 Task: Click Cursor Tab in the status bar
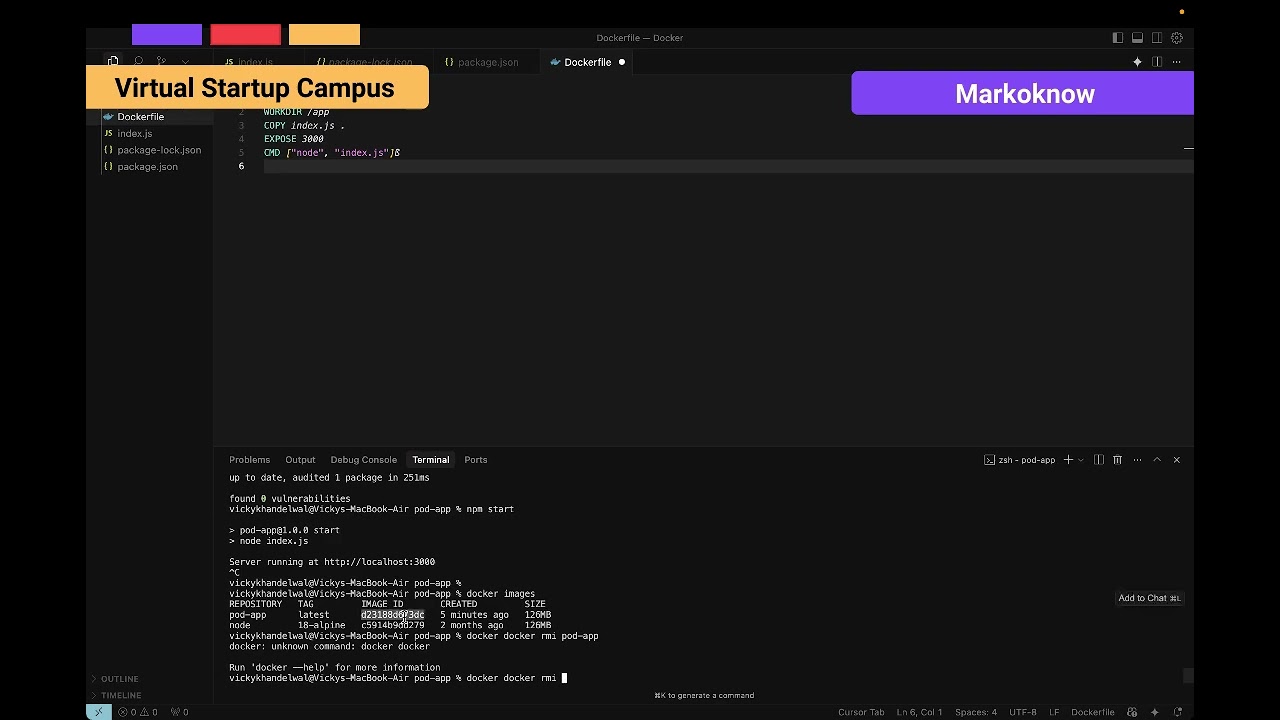coord(861,712)
